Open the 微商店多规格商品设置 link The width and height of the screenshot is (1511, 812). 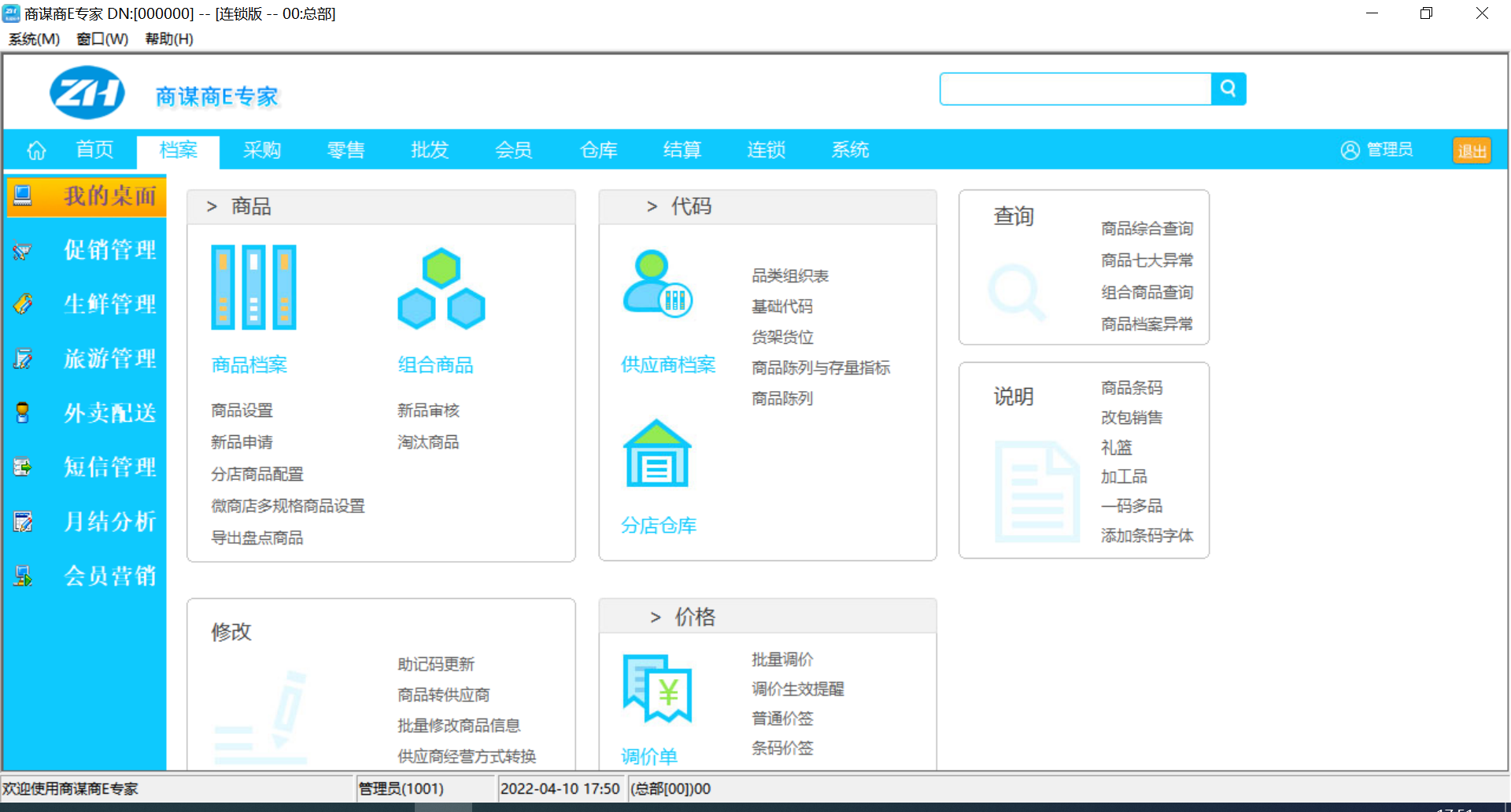coord(288,506)
